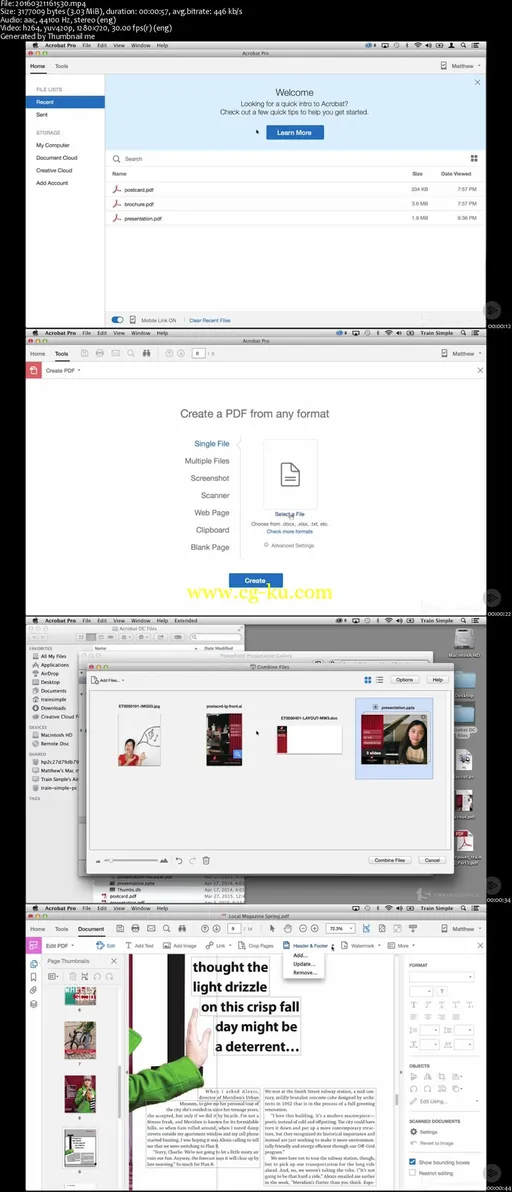Click the zoom in plus icon beside 72.3%
The height and width of the screenshot is (1192, 512).
click(314, 928)
